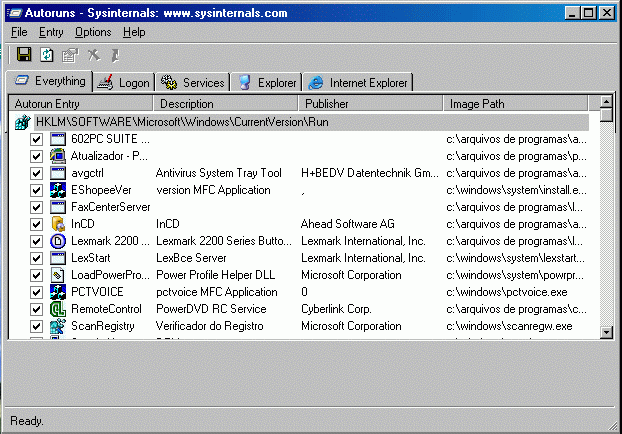
Task: Toggle the LoadPowerProfile checkbox
Action: click(36, 275)
